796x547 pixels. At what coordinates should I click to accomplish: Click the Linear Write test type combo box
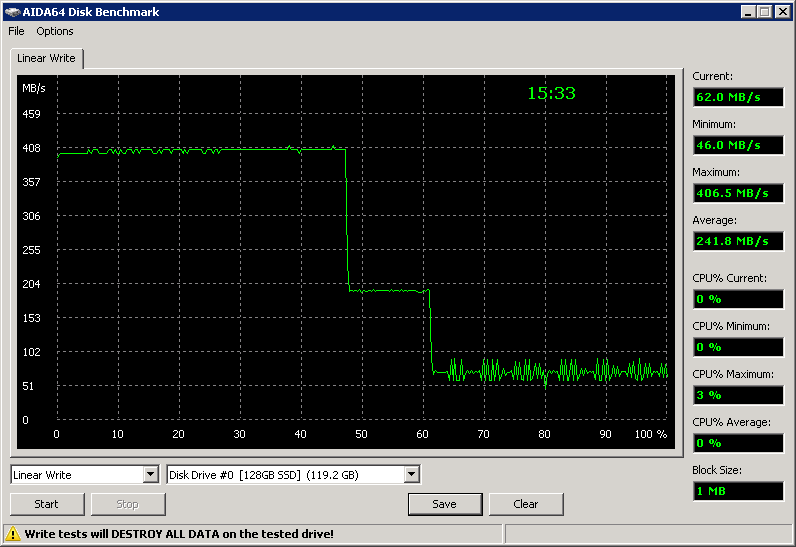coord(85,474)
